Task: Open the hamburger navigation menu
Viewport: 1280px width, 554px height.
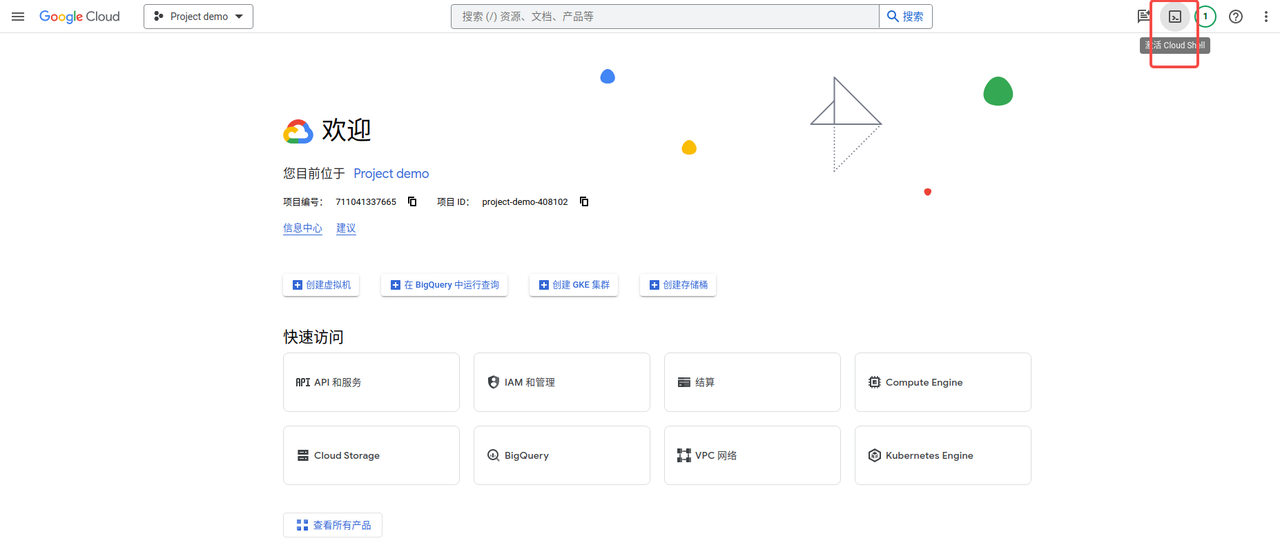Action: coord(18,17)
